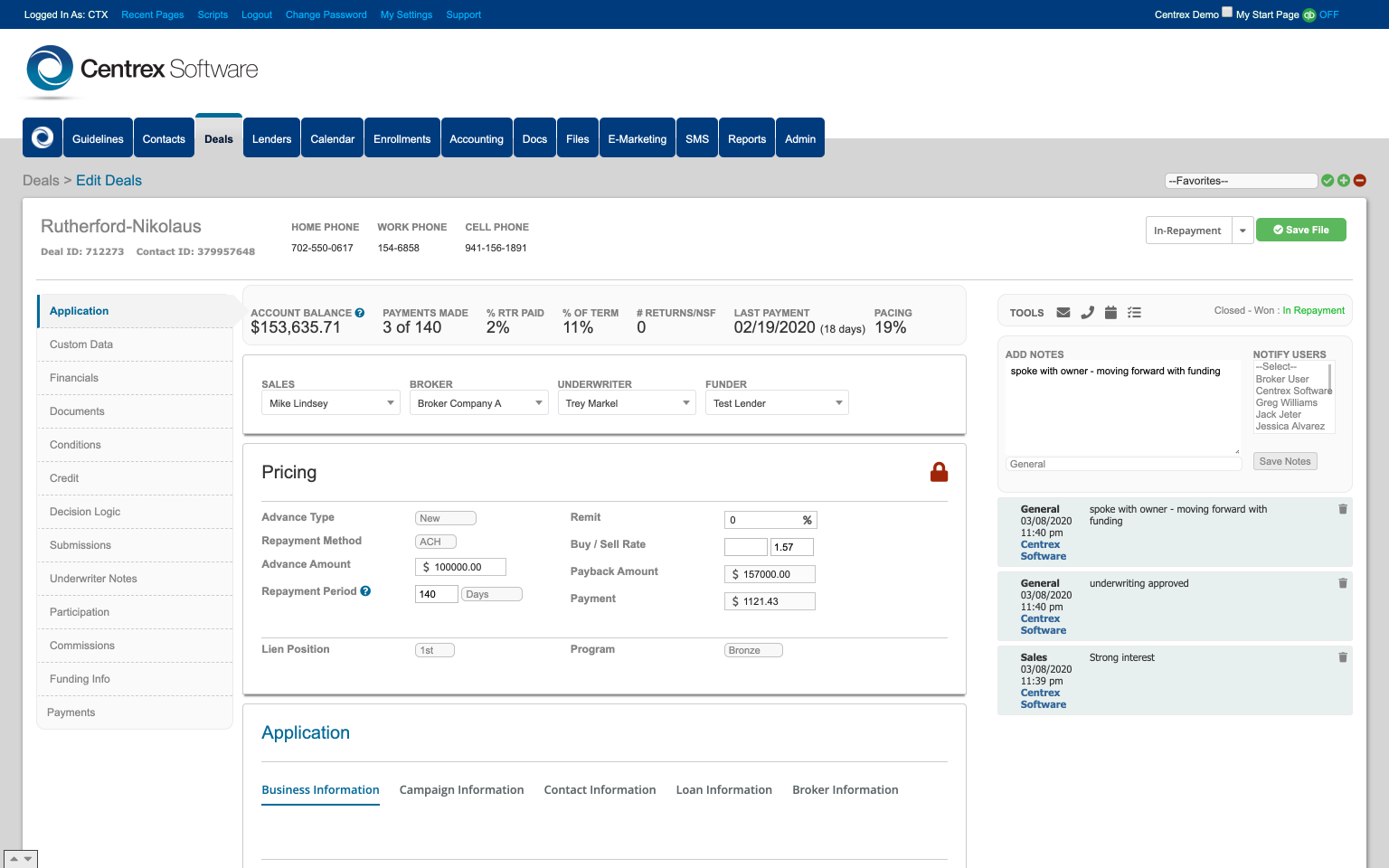Click inside the Advance Amount field

coord(460,566)
